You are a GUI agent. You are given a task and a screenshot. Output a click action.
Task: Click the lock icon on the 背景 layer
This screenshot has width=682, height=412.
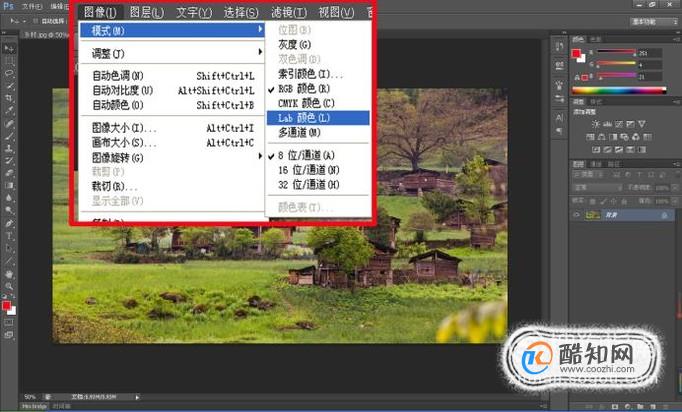(664, 215)
